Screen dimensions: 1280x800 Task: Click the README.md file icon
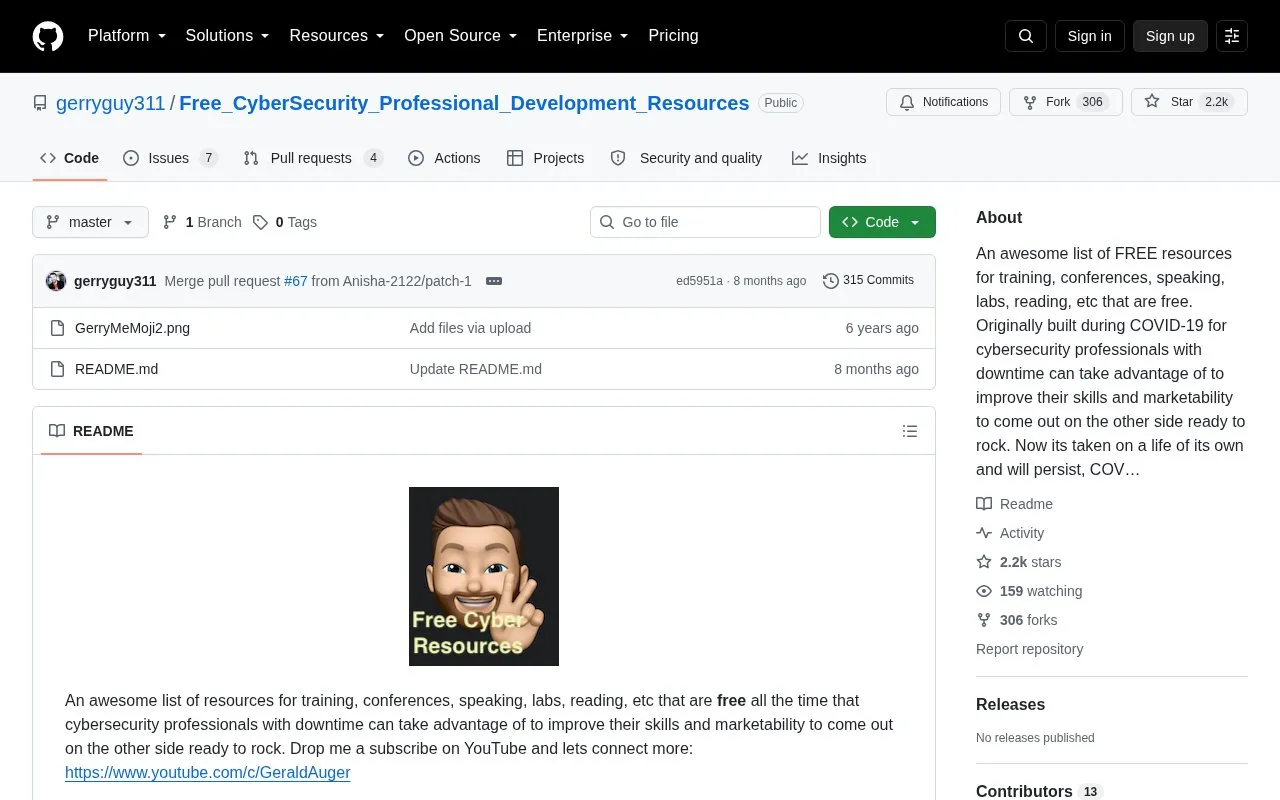[57, 369]
